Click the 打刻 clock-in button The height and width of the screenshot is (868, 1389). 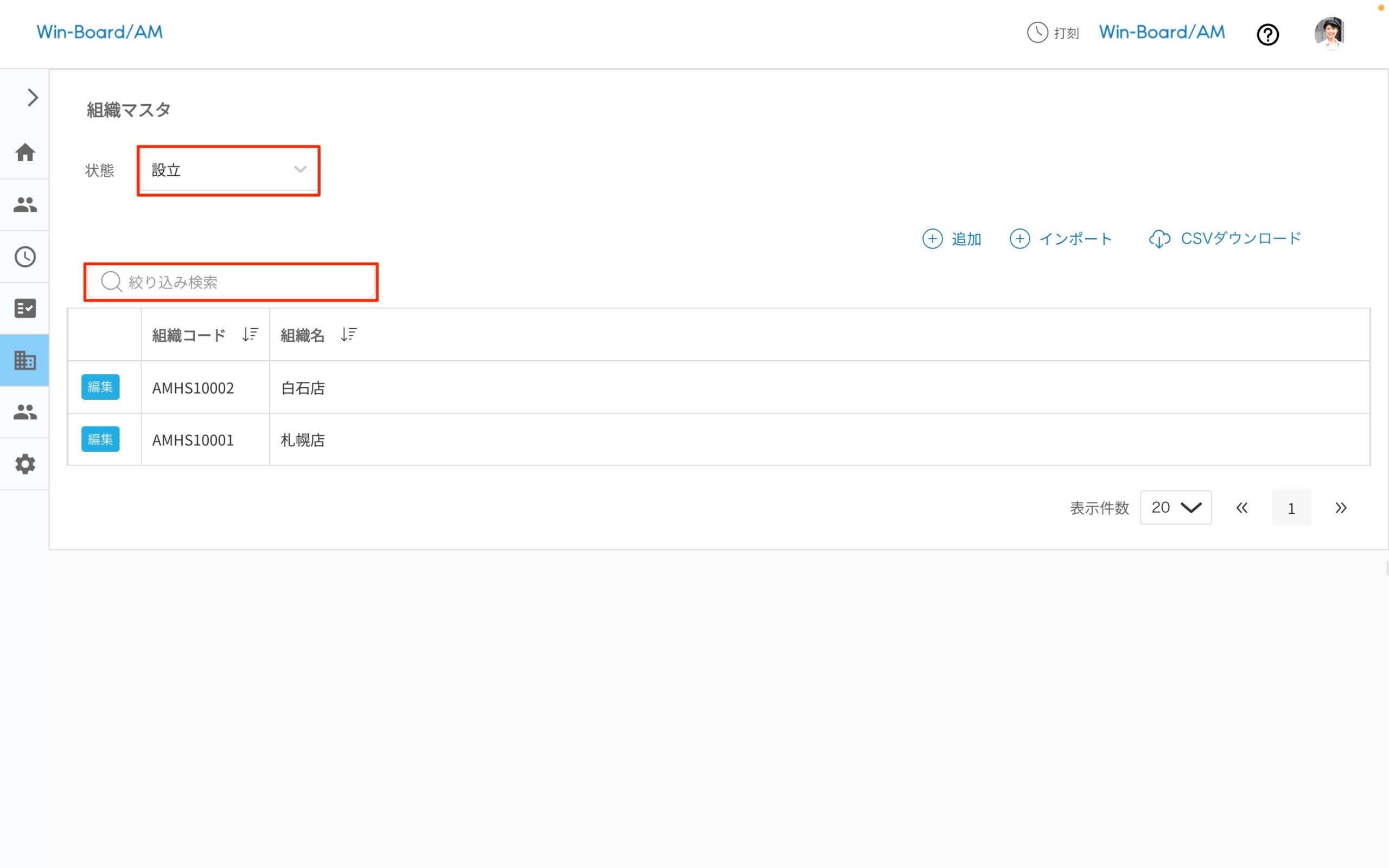click(1053, 33)
